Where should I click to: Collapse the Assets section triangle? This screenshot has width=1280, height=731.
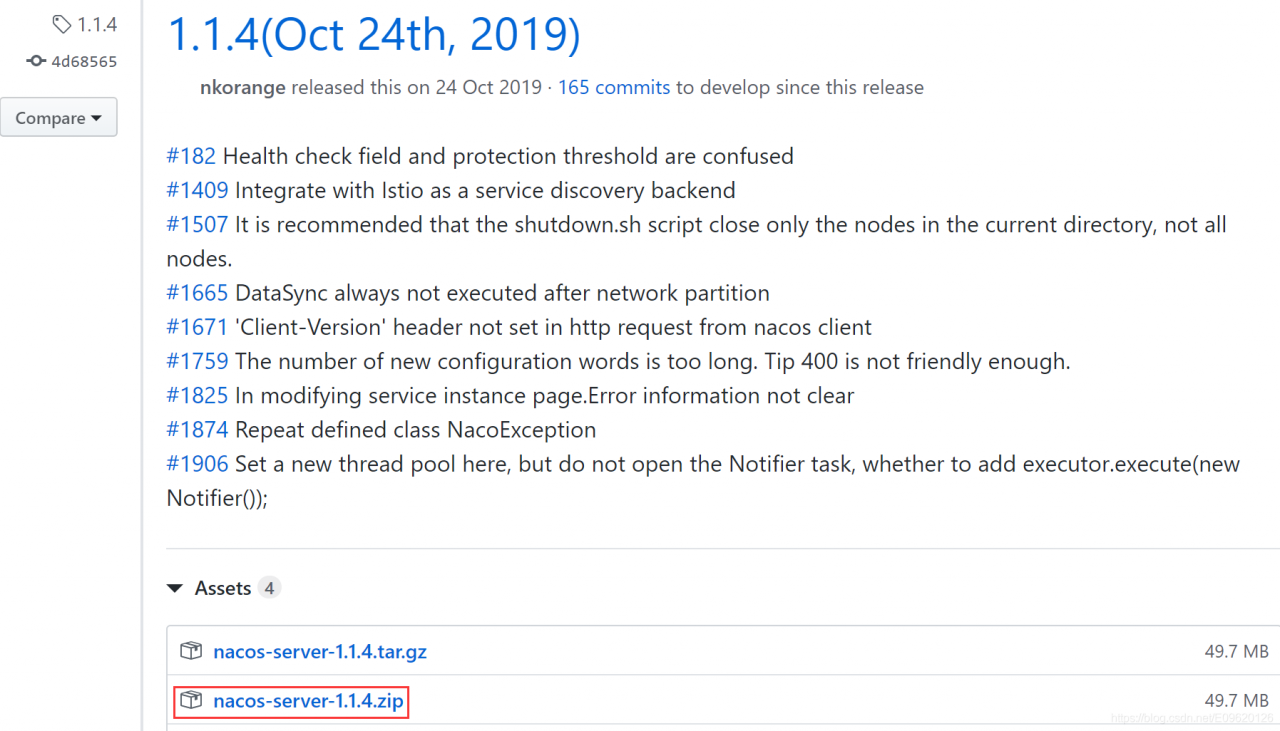(x=175, y=588)
